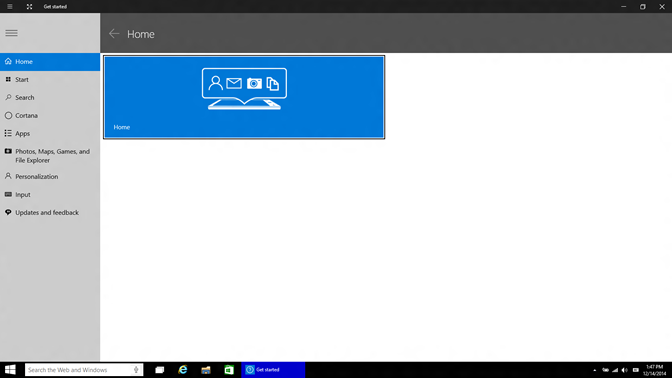The height and width of the screenshot is (378, 672).
Task: Open Updates and feedback section
Action: pyautogui.click(x=50, y=213)
